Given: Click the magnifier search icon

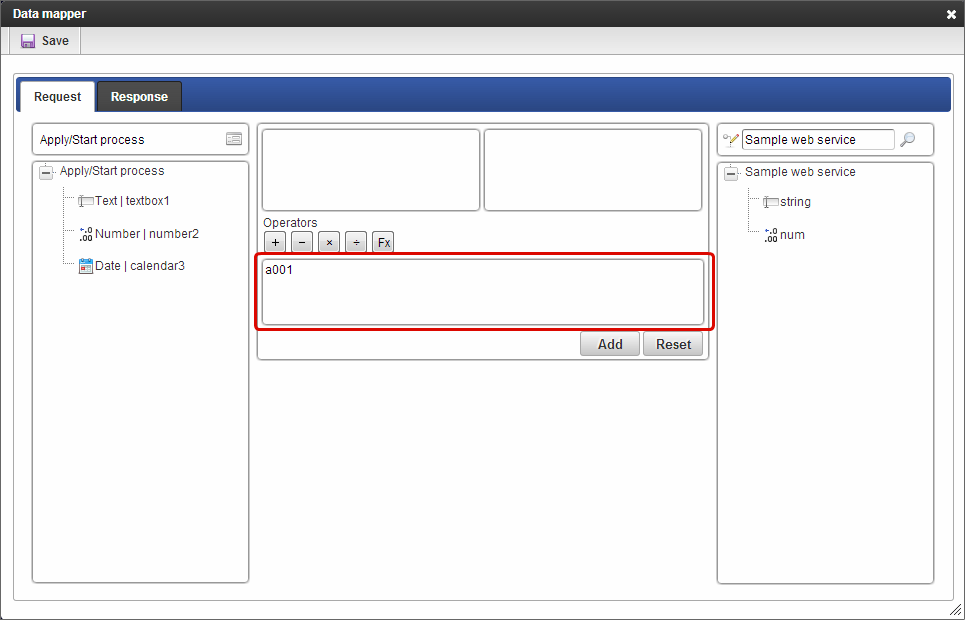Looking at the screenshot, I should click(x=907, y=140).
